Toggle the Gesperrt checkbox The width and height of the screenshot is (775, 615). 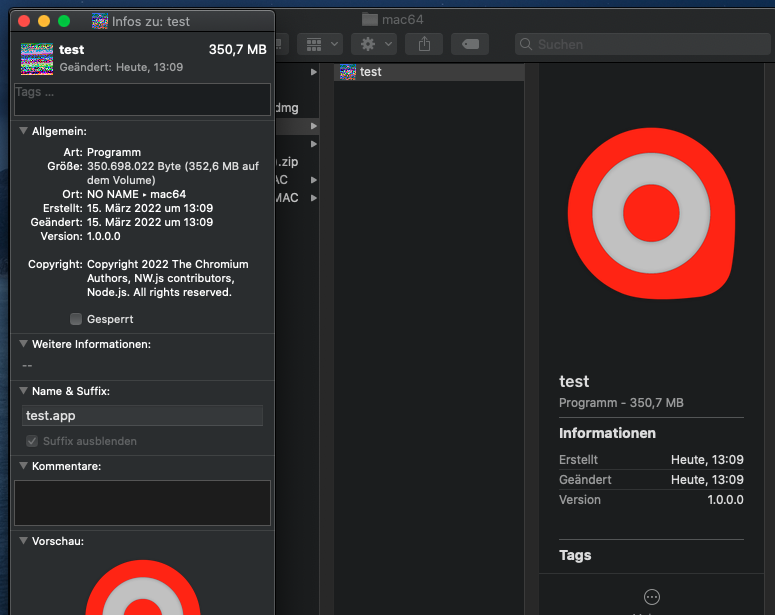point(76,319)
